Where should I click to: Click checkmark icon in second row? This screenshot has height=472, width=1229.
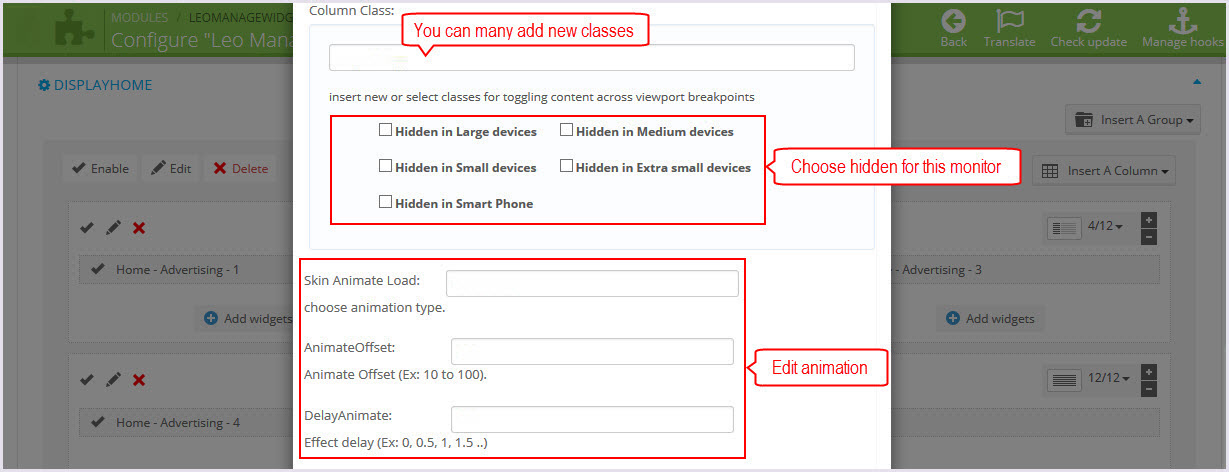(87, 380)
